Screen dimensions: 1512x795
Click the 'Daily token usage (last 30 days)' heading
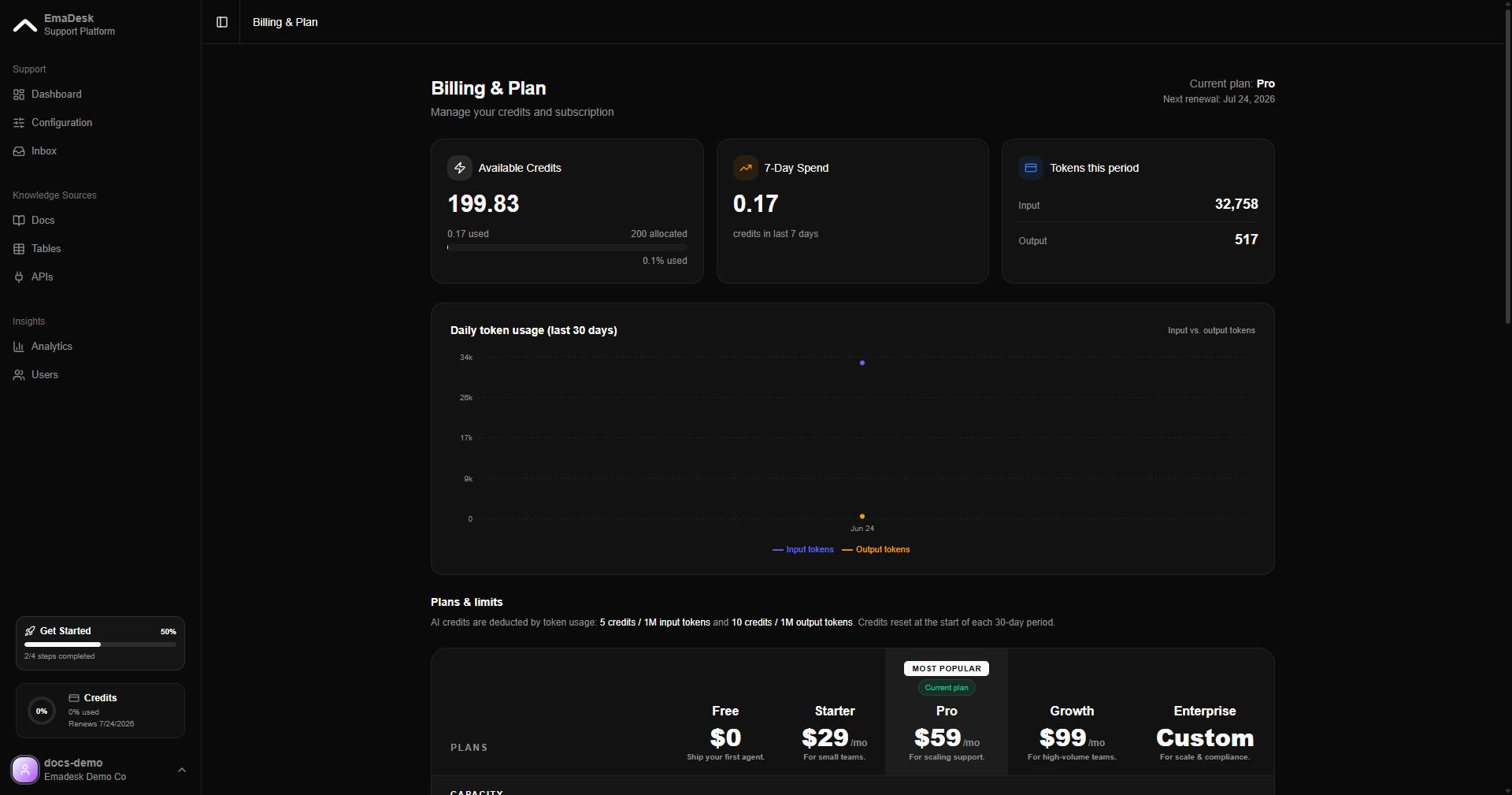click(x=534, y=330)
